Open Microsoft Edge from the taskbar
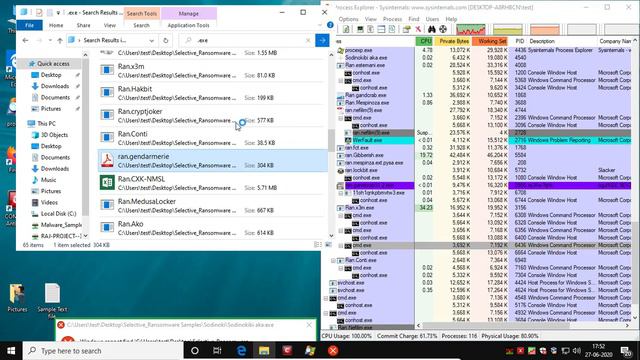The height and width of the screenshot is (360, 640). [x=241, y=351]
